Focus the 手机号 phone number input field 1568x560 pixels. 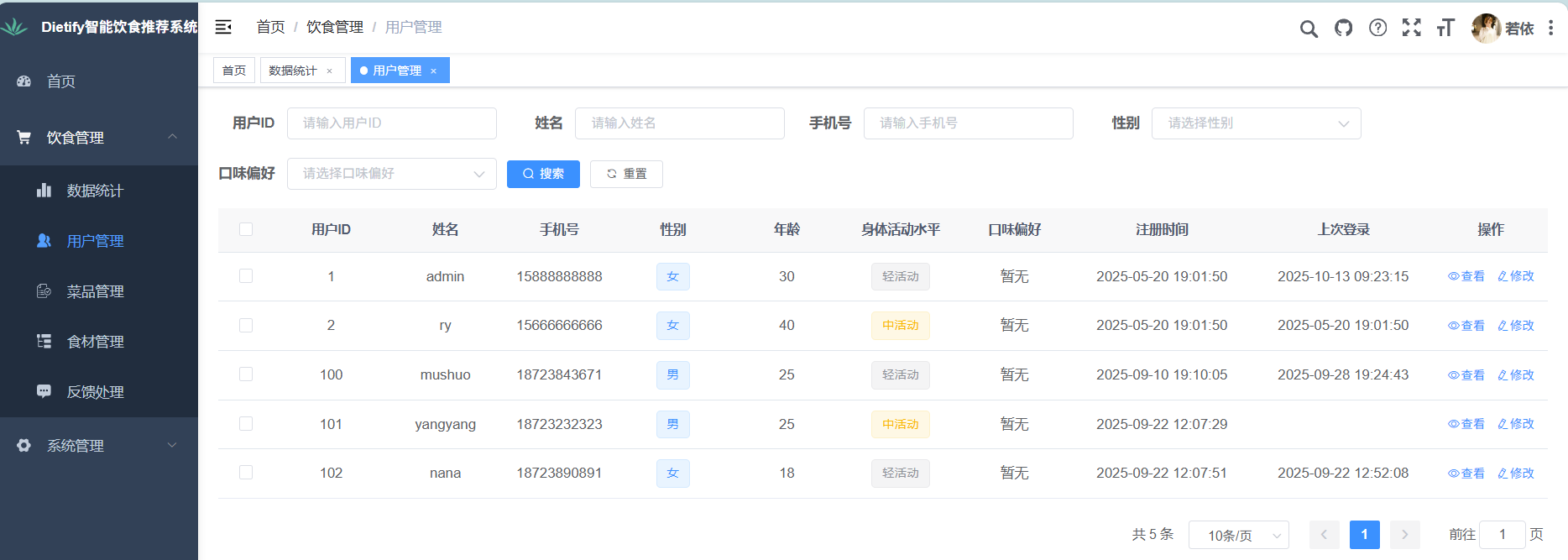coord(968,123)
